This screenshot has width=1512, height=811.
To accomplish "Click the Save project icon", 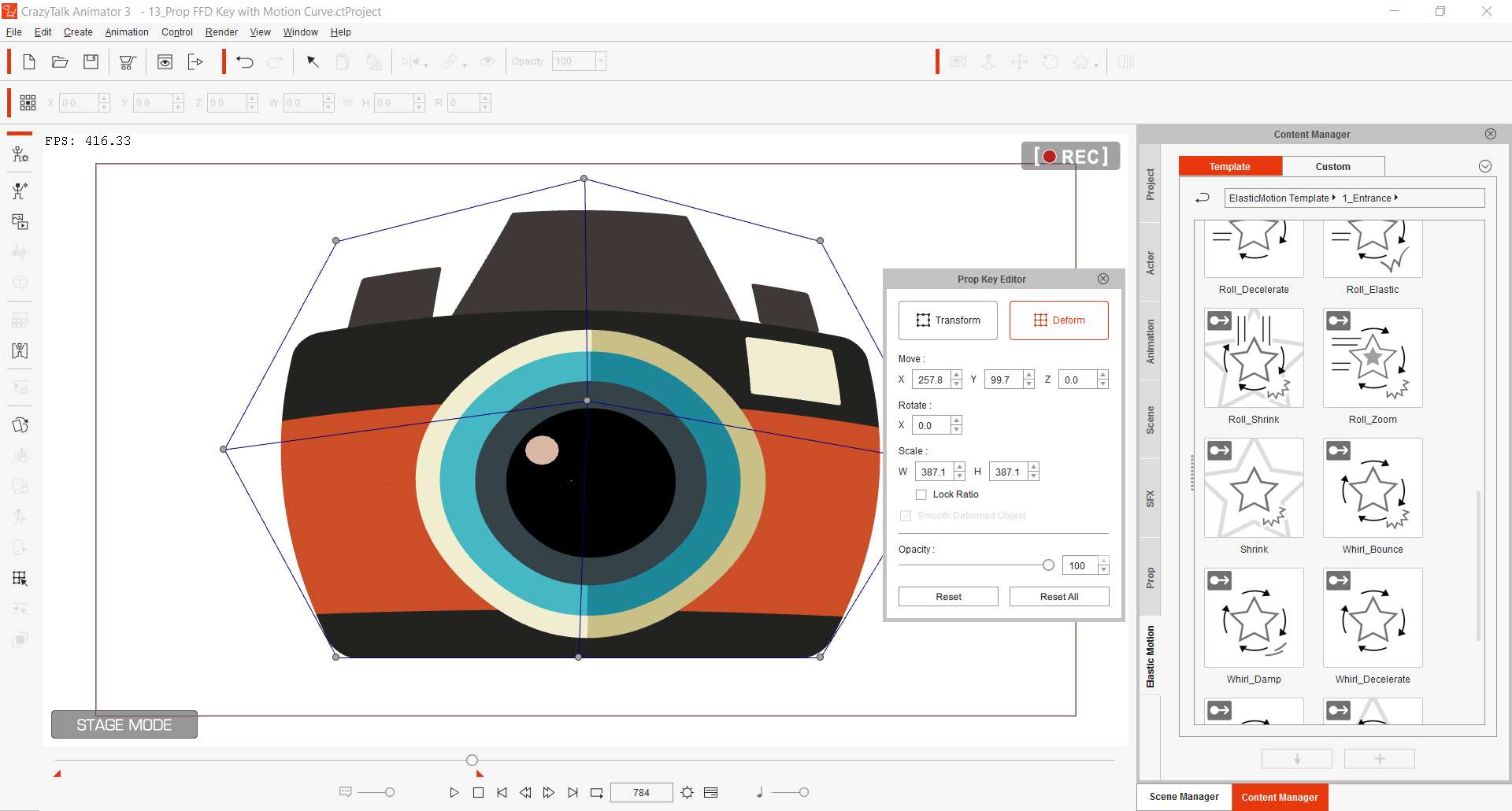I will (x=91, y=61).
